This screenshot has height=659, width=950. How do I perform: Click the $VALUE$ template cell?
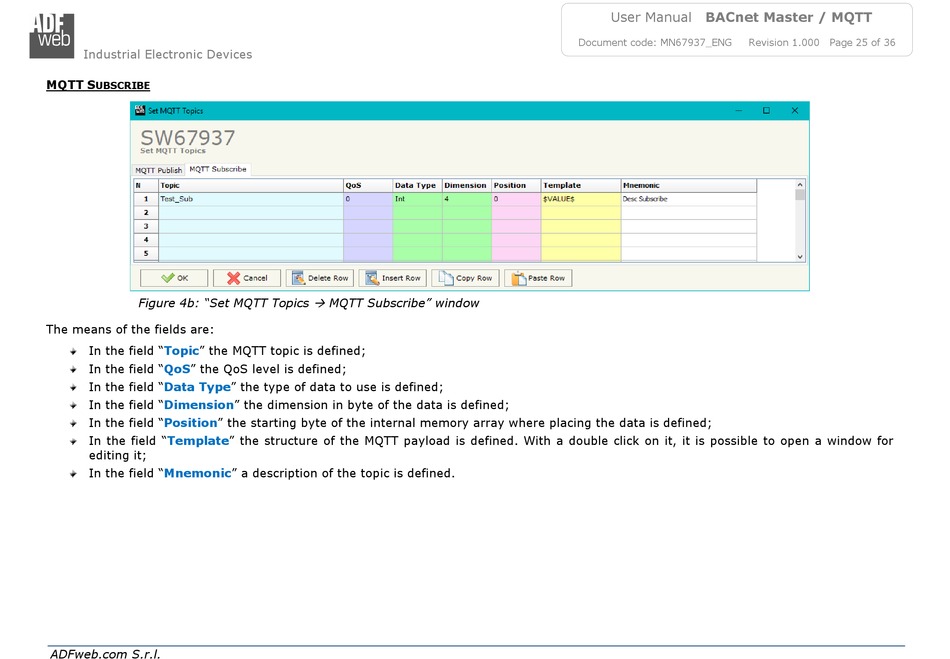581,199
